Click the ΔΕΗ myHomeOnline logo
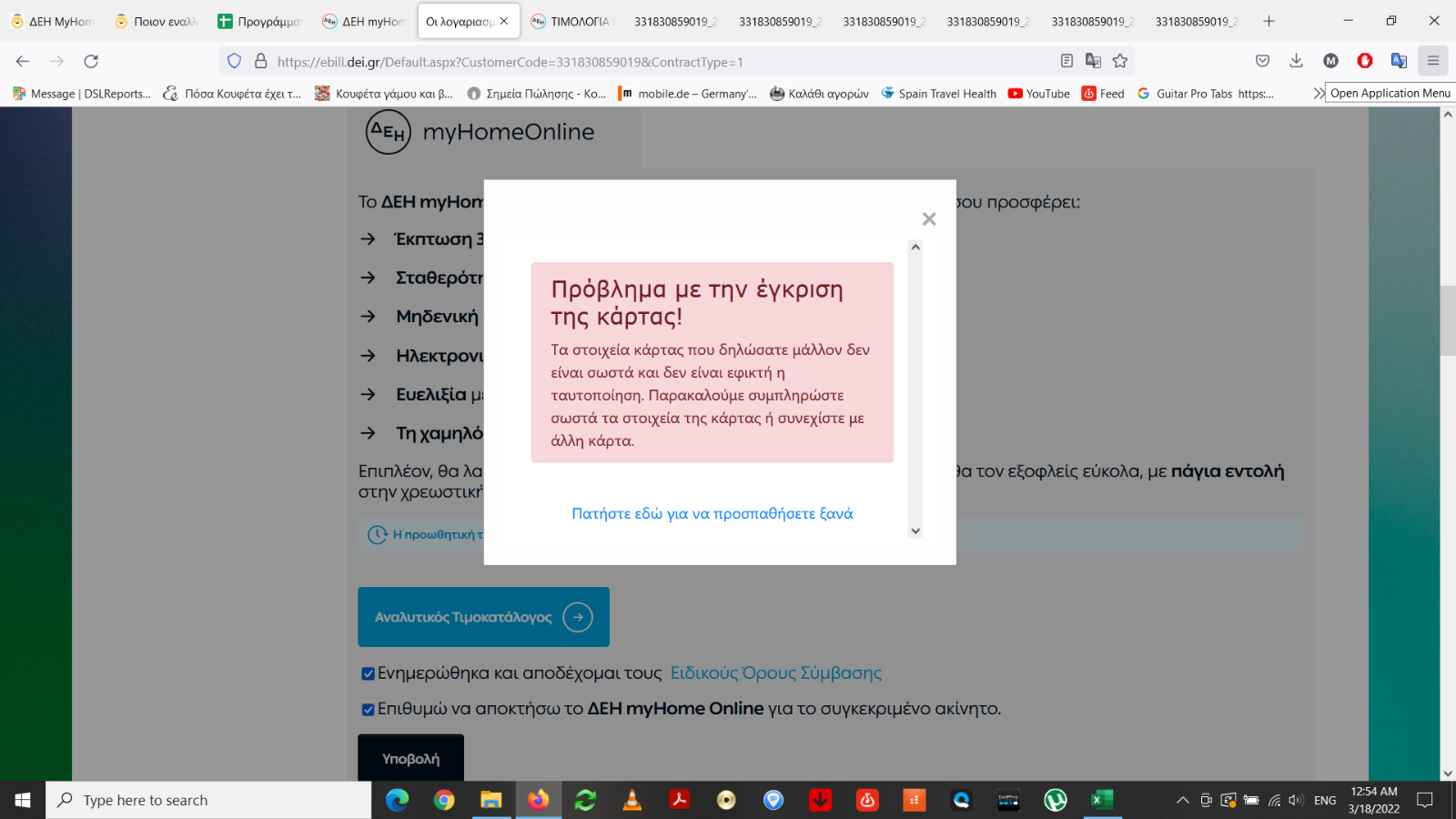The height and width of the screenshot is (819, 1456). [x=480, y=132]
